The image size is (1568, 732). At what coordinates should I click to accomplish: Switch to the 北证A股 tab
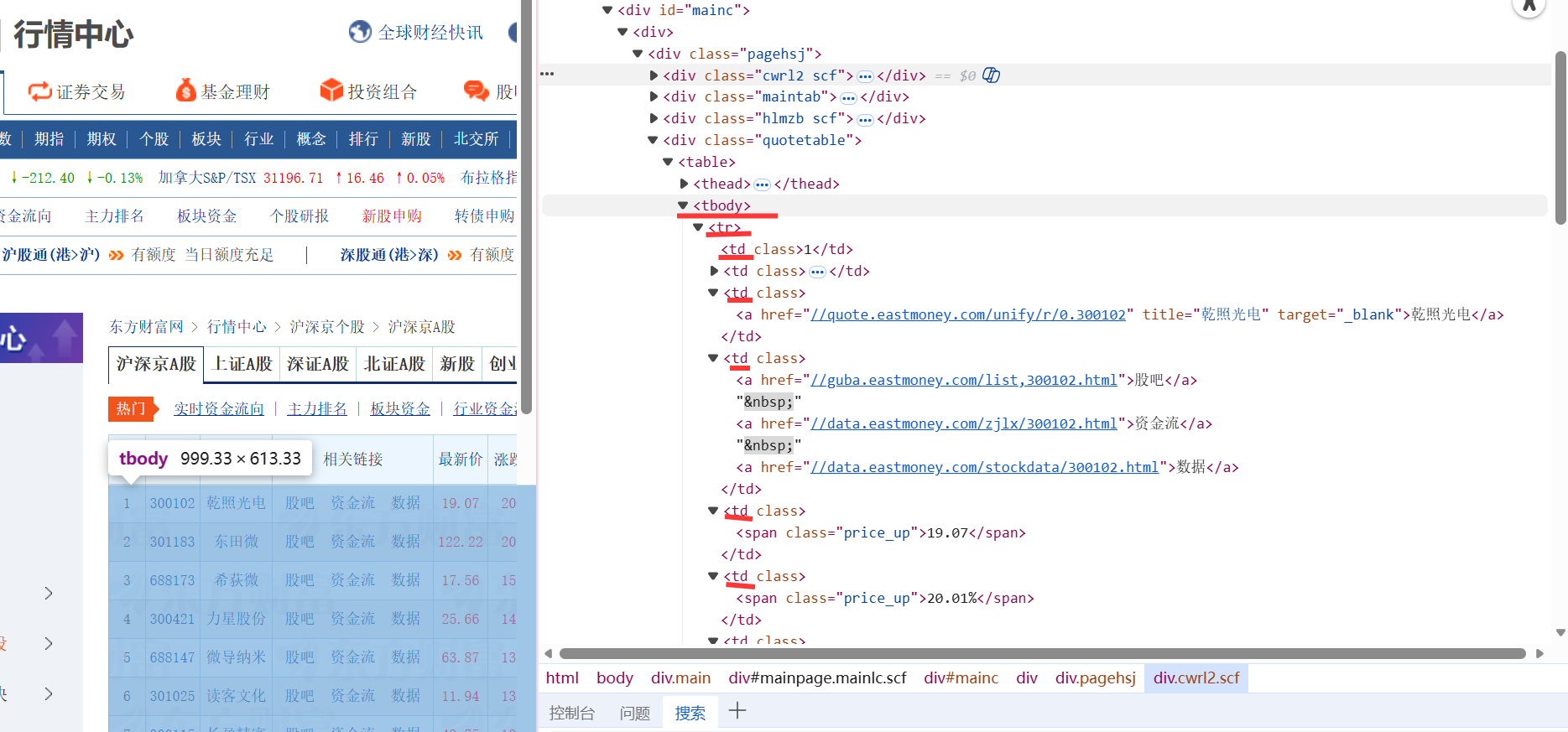coord(394,364)
